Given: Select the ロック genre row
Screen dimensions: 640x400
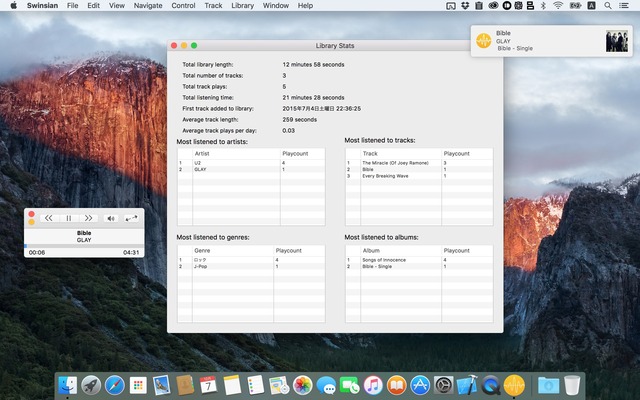Looking at the screenshot, I should pyautogui.click(x=251, y=260).
